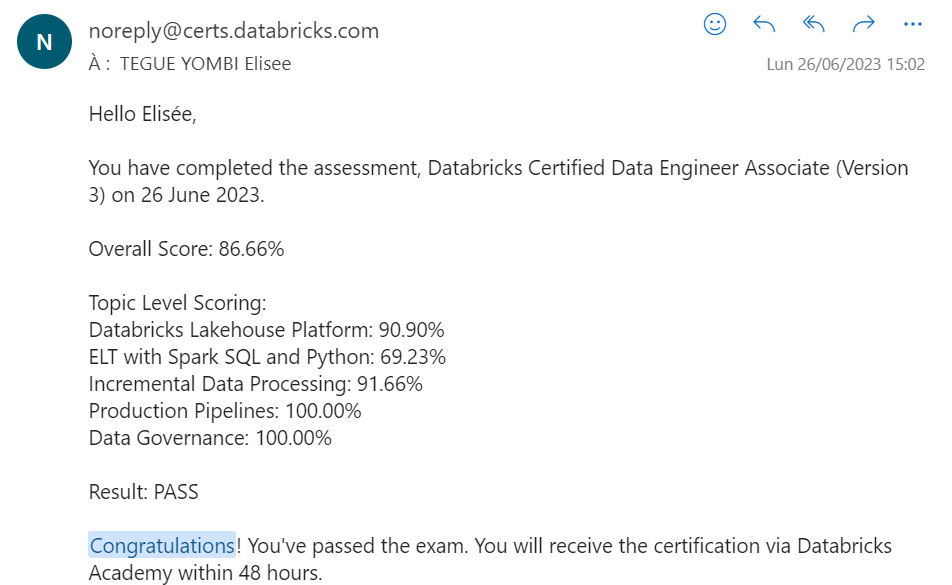Click Data Governance: 100.00% line
The height and width of the screenshot is (585, 952).
click(x=210, y=438)
